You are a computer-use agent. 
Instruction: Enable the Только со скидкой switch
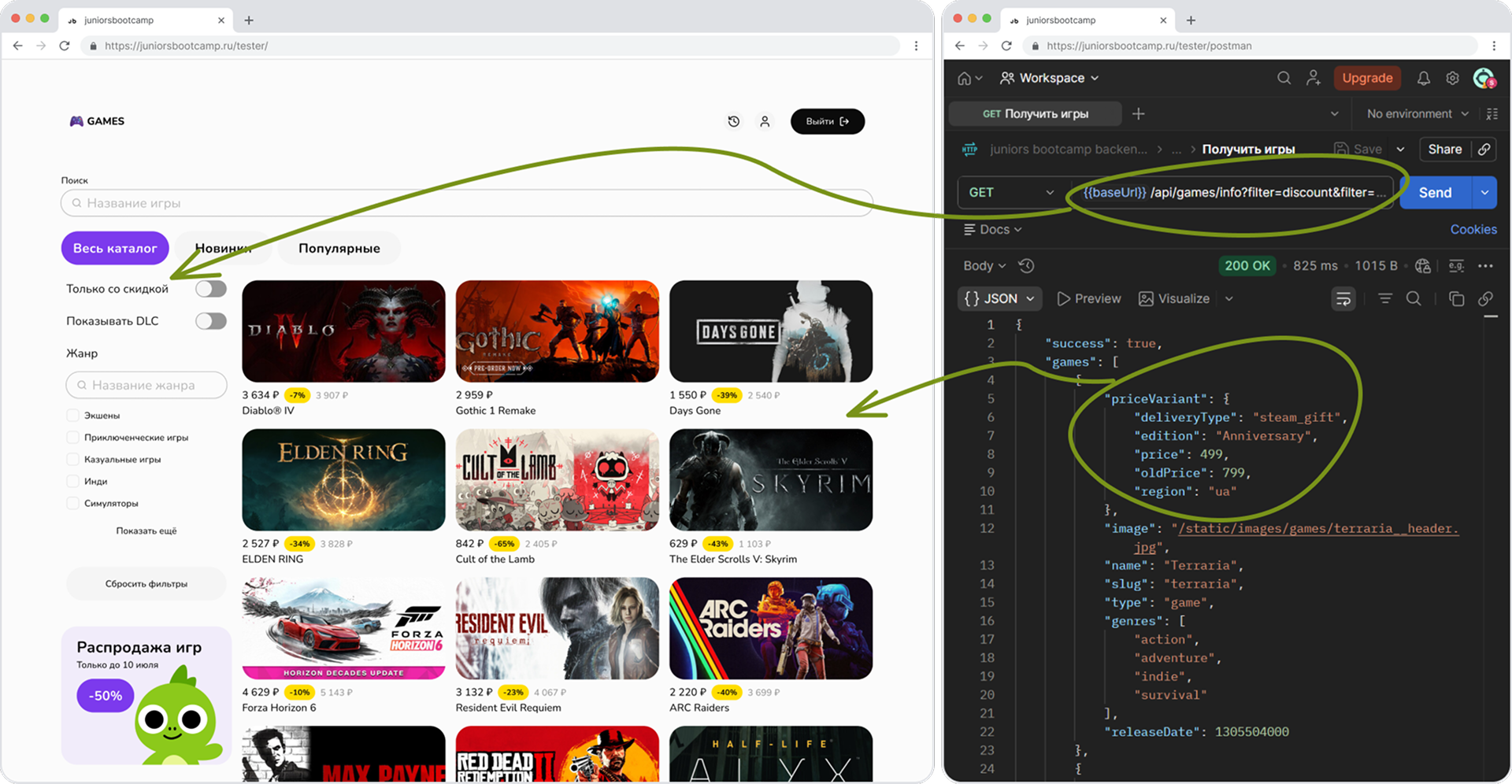click(211, 289)
